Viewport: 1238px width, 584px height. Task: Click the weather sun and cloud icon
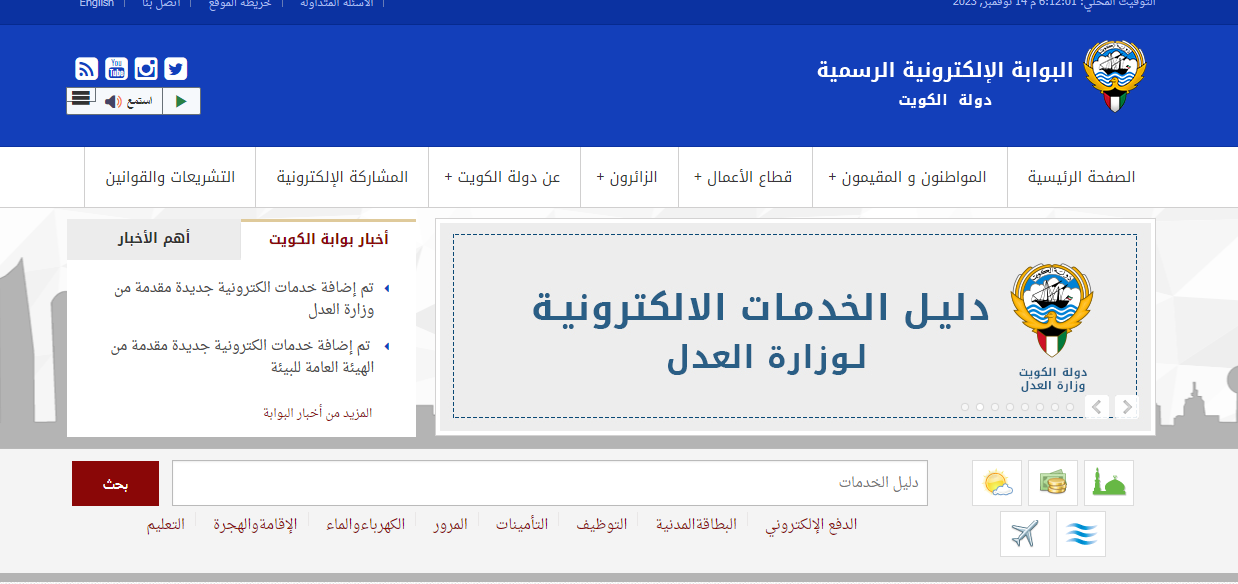pos(997,484)
